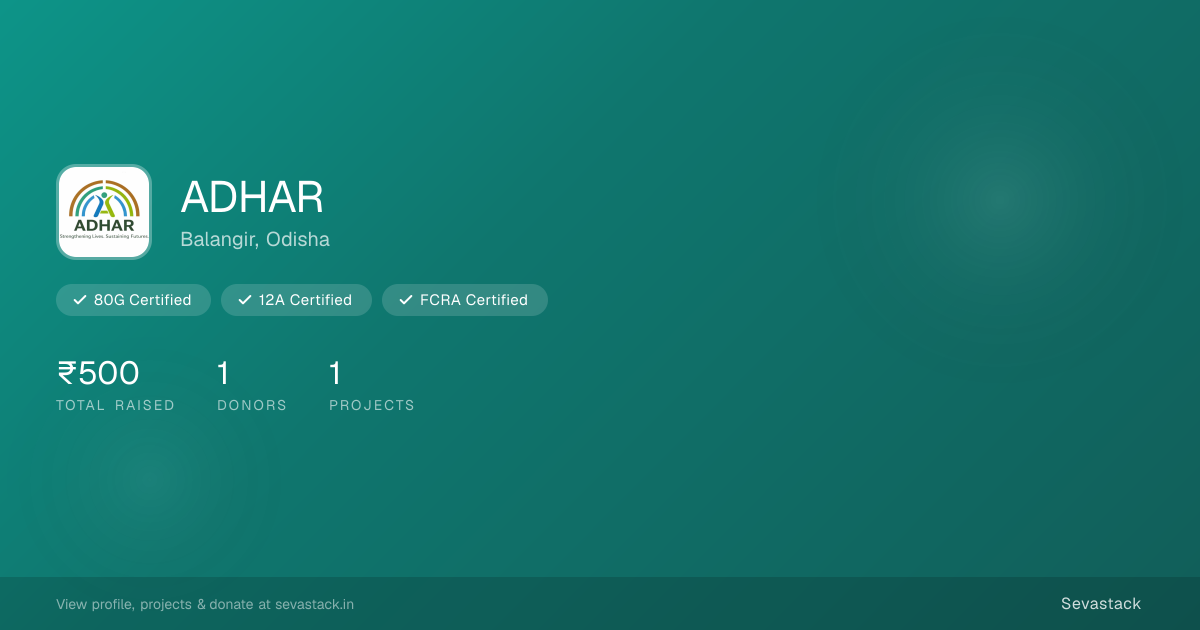Click the checkmark icon in 12A badge
The image size is (1200, 630).
click(245, 300)
